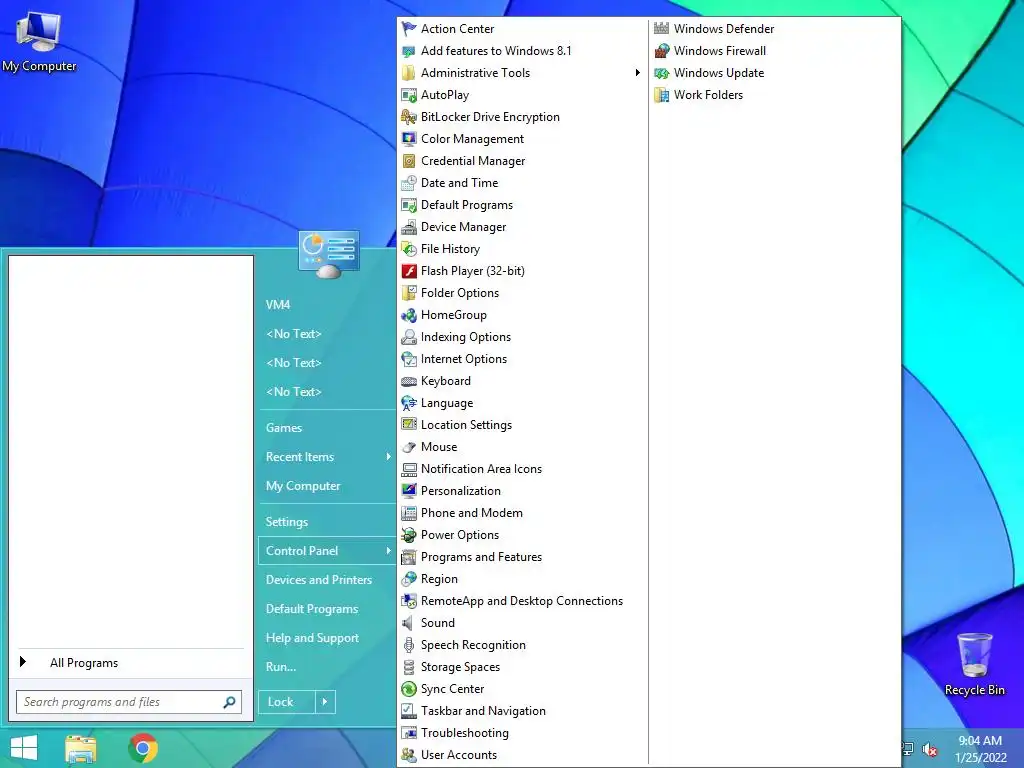This screenshot has width=1024, height=768.
Task: Click the Internet Options icon
Action: click(409, 359)
